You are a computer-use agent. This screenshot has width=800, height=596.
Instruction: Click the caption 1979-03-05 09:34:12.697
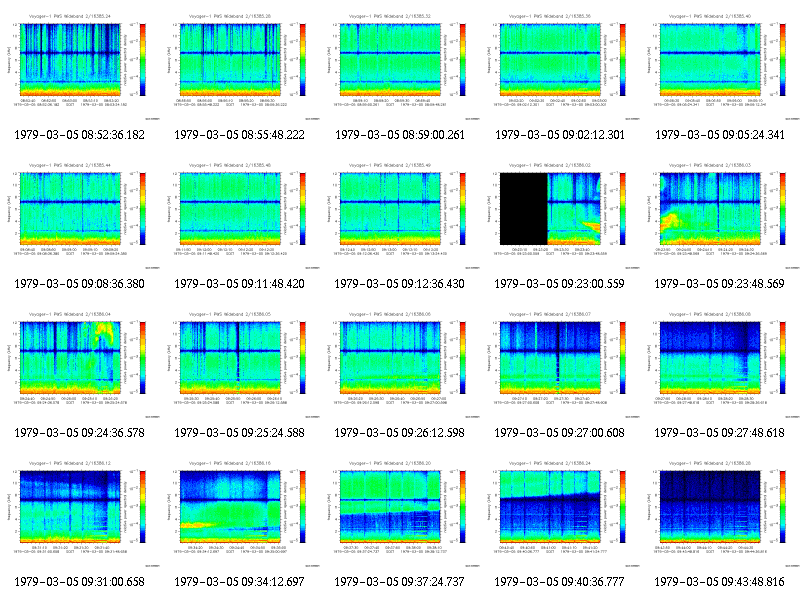click(x=239, y=582)
